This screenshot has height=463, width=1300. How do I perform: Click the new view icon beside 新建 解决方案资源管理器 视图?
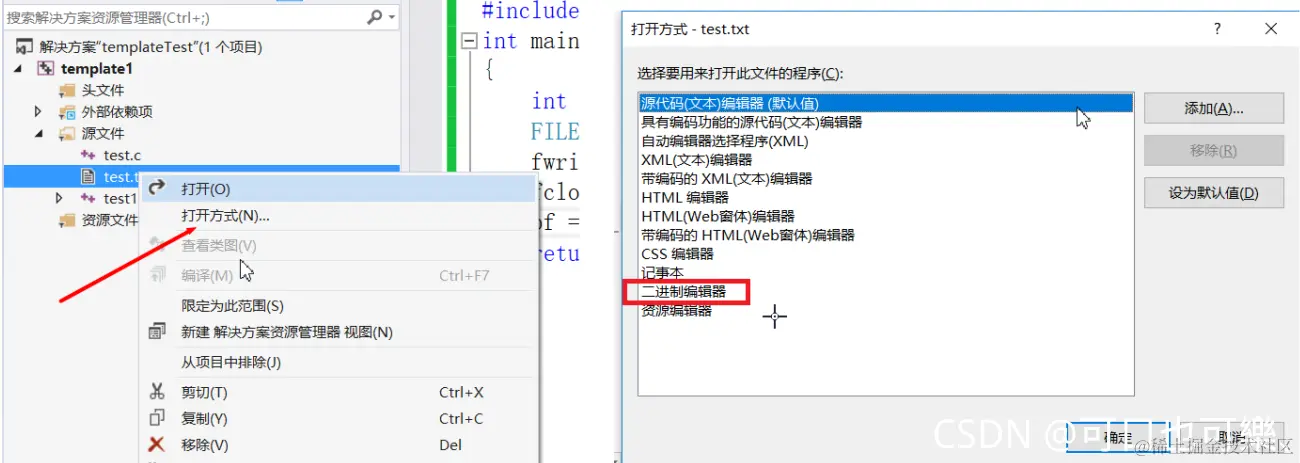[156, 331]
